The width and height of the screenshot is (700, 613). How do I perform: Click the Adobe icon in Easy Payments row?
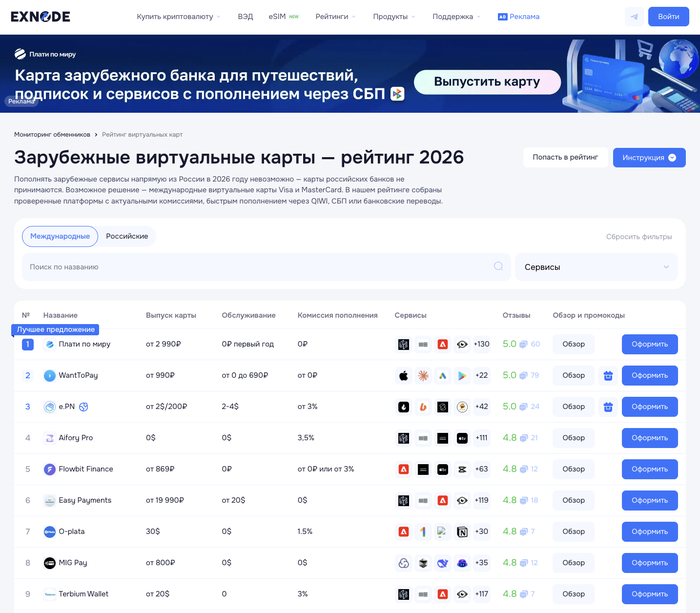(x=442, y=500)
